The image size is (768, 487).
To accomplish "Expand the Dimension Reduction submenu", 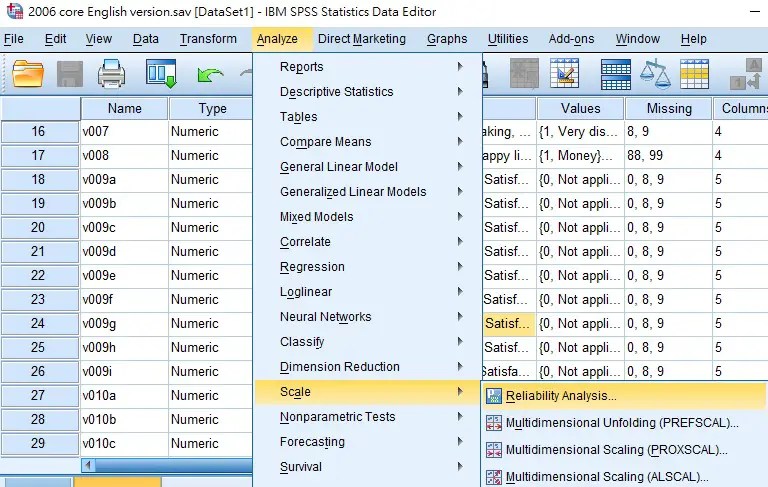I will (367, 366).
